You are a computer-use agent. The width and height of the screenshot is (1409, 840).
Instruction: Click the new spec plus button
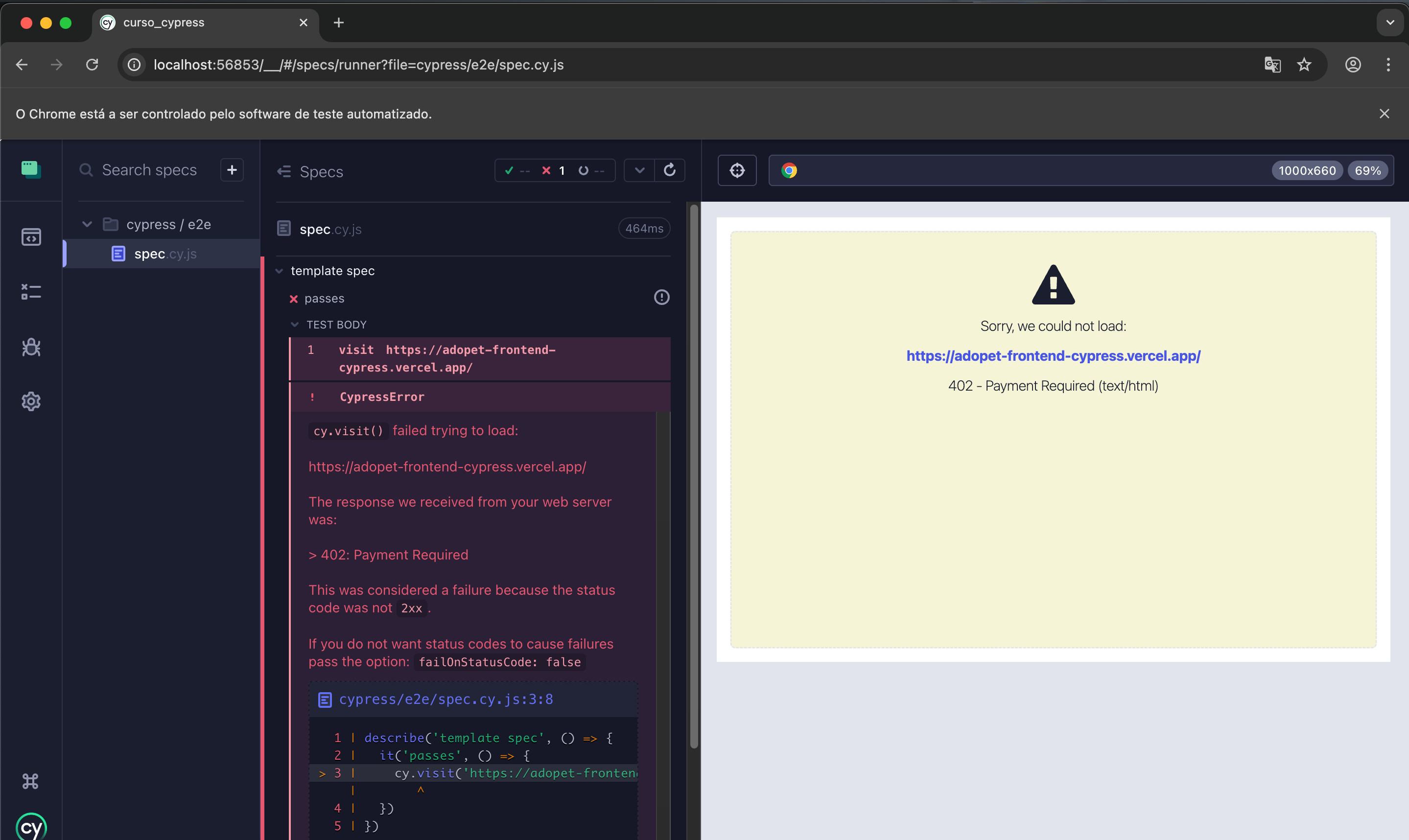pos(232,170)
